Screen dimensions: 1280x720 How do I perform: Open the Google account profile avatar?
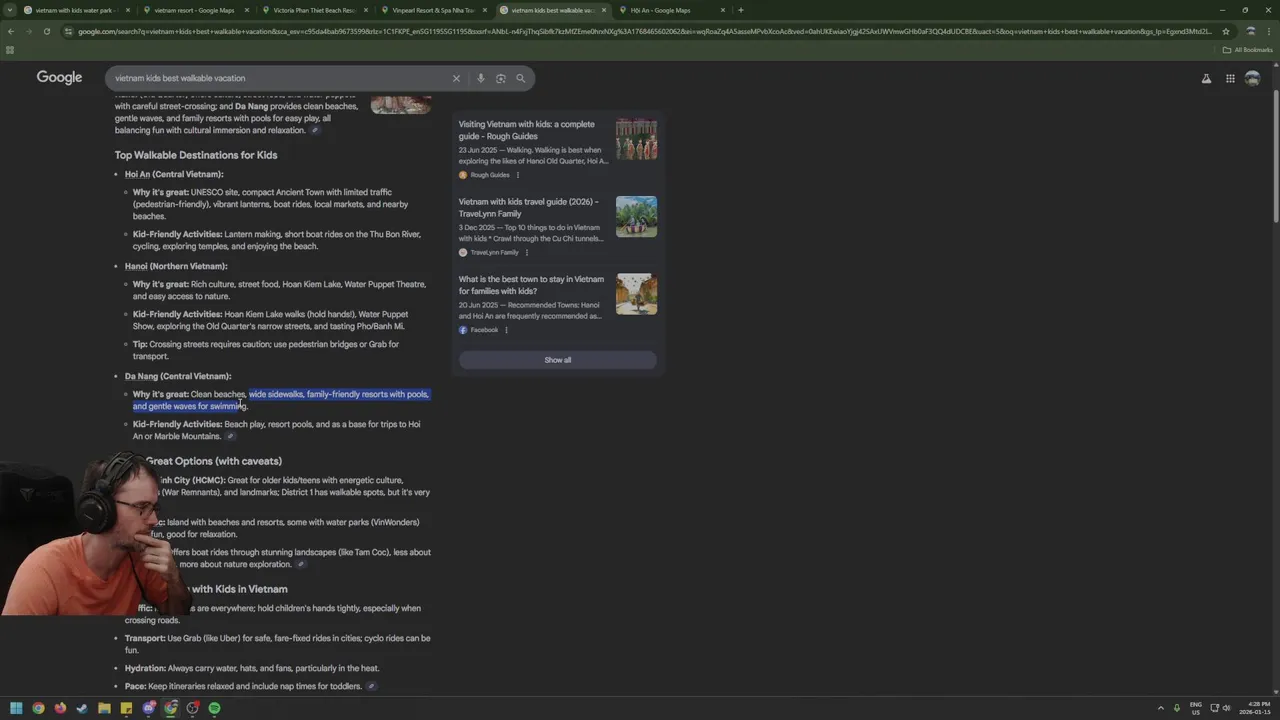click(1252, 78)
